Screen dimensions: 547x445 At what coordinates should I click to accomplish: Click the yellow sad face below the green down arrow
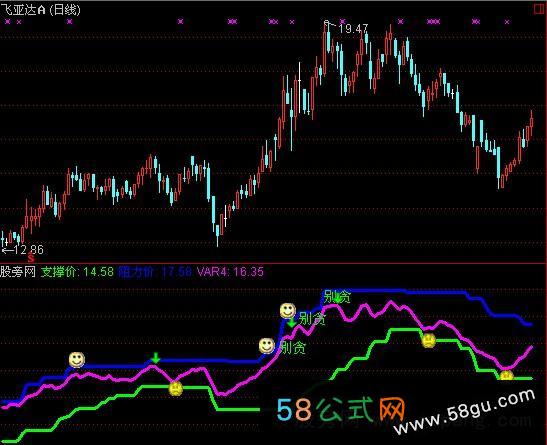175,389
